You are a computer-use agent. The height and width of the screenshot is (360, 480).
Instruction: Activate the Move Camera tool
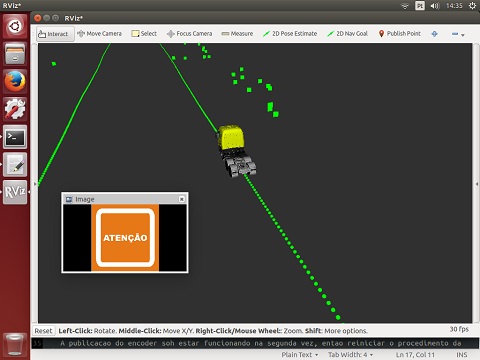coord(99,34)
